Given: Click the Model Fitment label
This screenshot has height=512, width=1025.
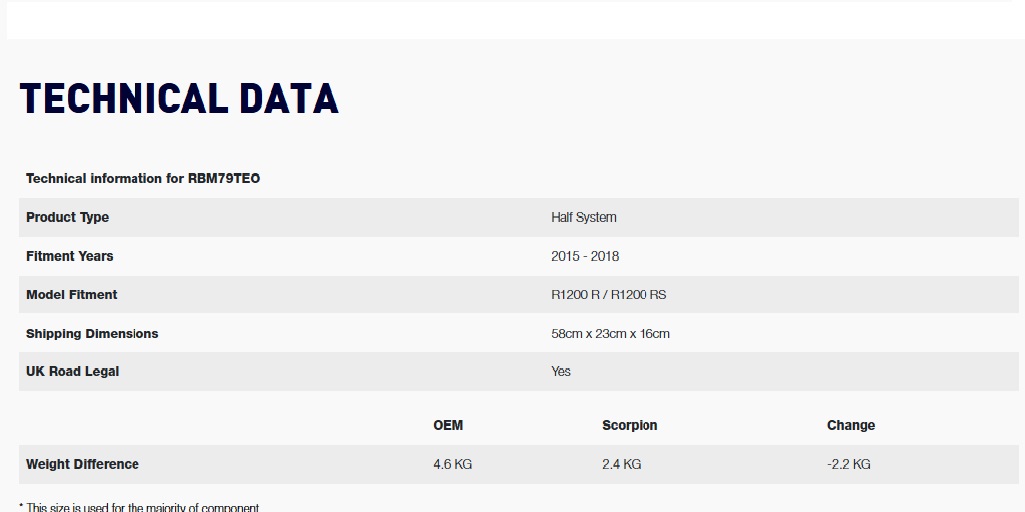Looking at the screenshot, I should click(72, 295).
